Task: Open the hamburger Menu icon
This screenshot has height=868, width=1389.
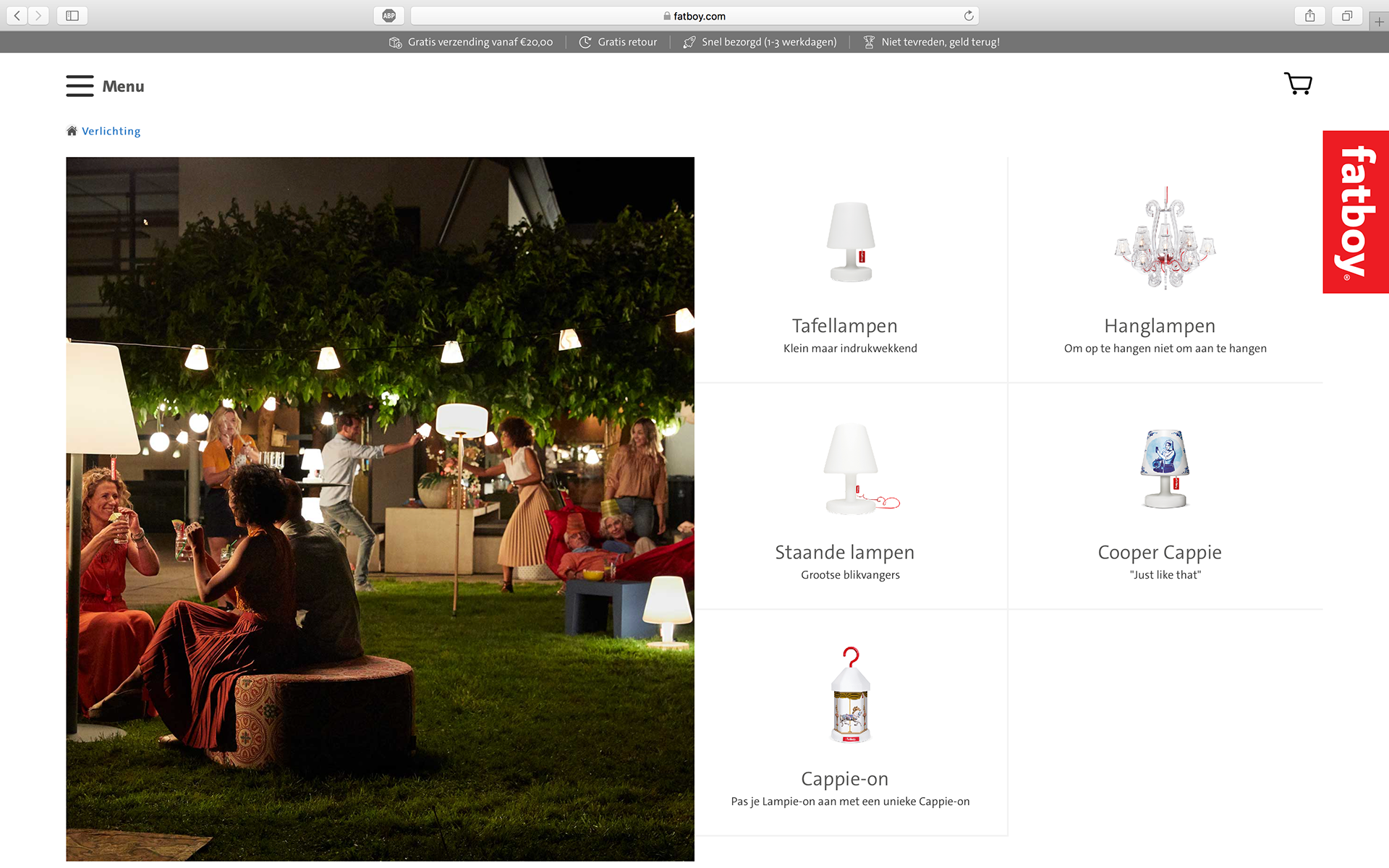Action: click(80, 86)
